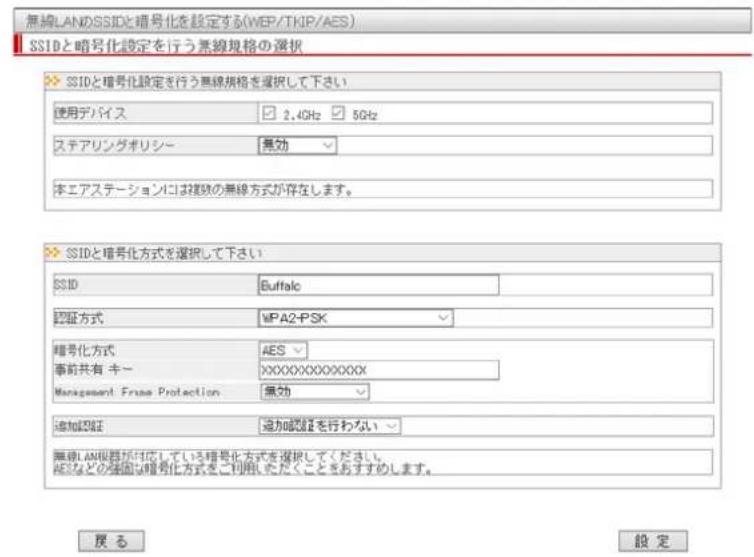754x557 pixels.
Task: Open the 追加認証を行わない dropdown
Action: (x=329, y=426)
